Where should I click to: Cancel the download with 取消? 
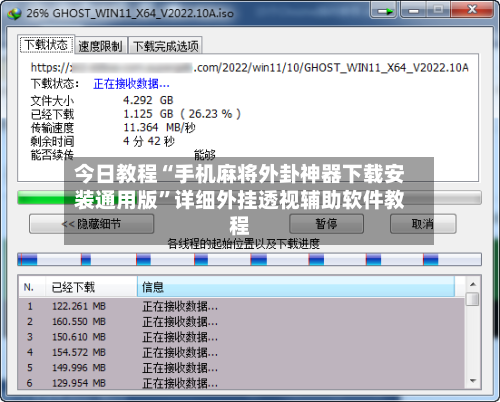[x=423, y=224]
